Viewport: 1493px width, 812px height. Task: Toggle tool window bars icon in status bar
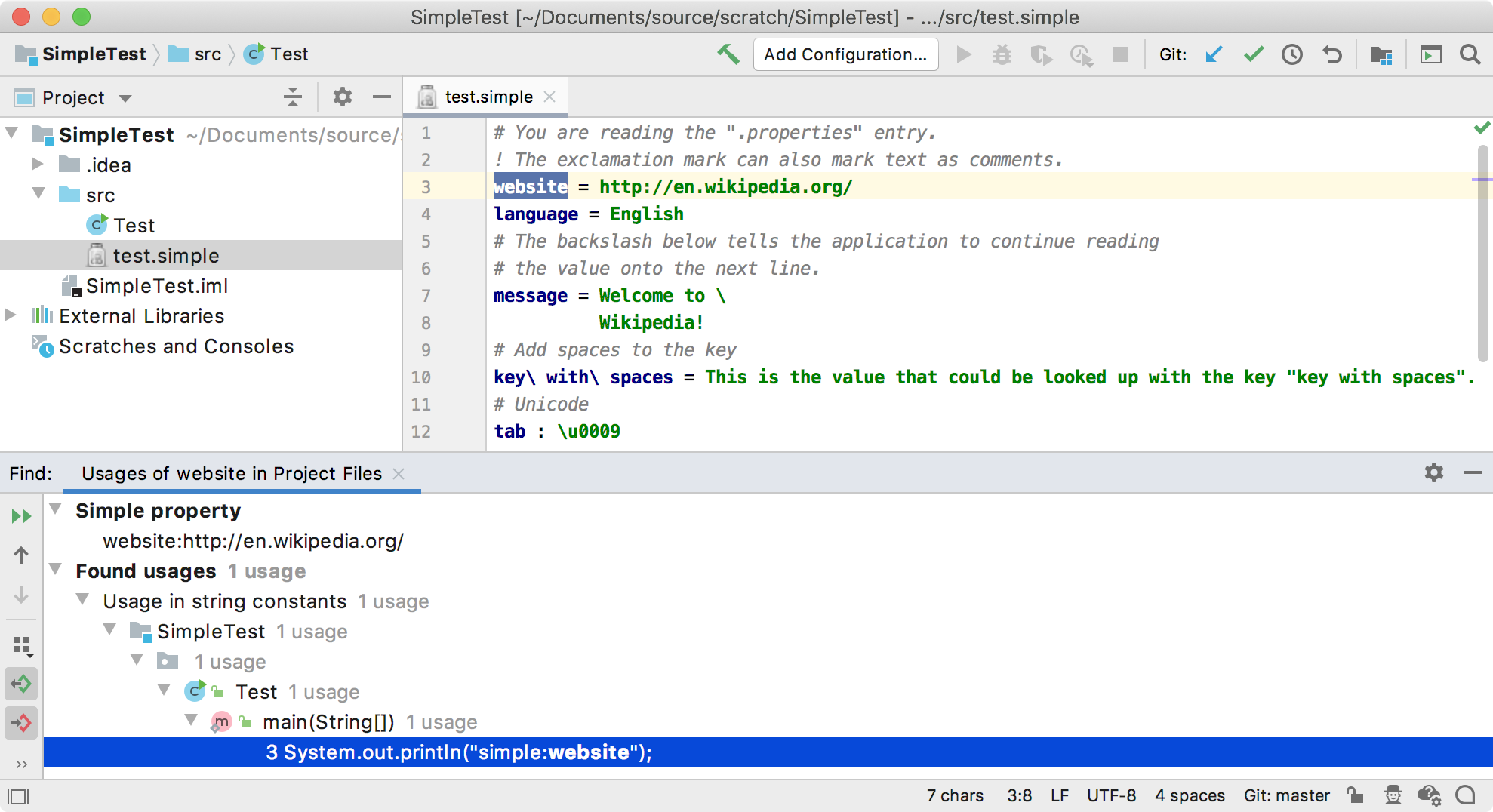(18, 796)
